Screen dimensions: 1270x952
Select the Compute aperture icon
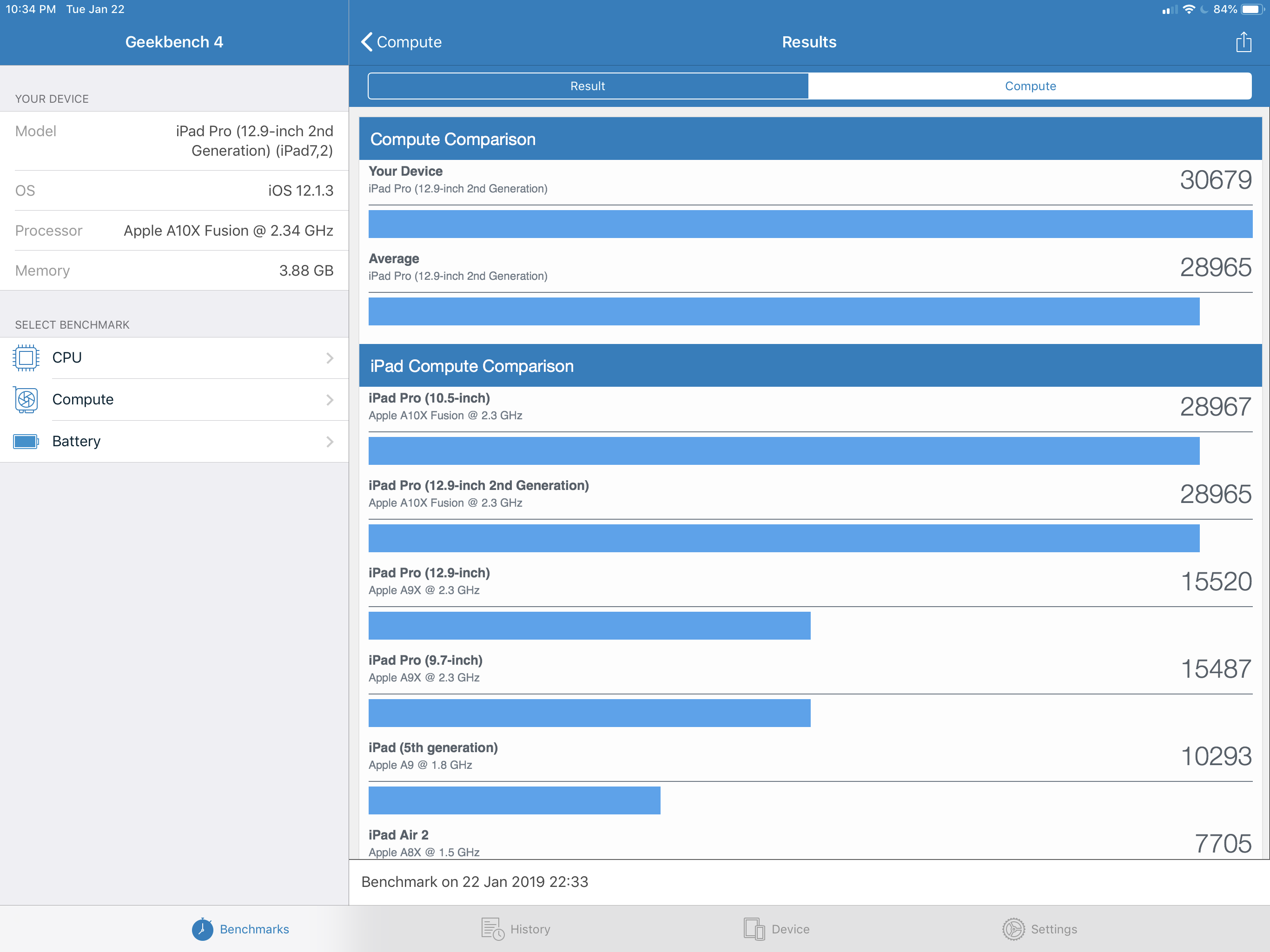(x=26, y=400)
